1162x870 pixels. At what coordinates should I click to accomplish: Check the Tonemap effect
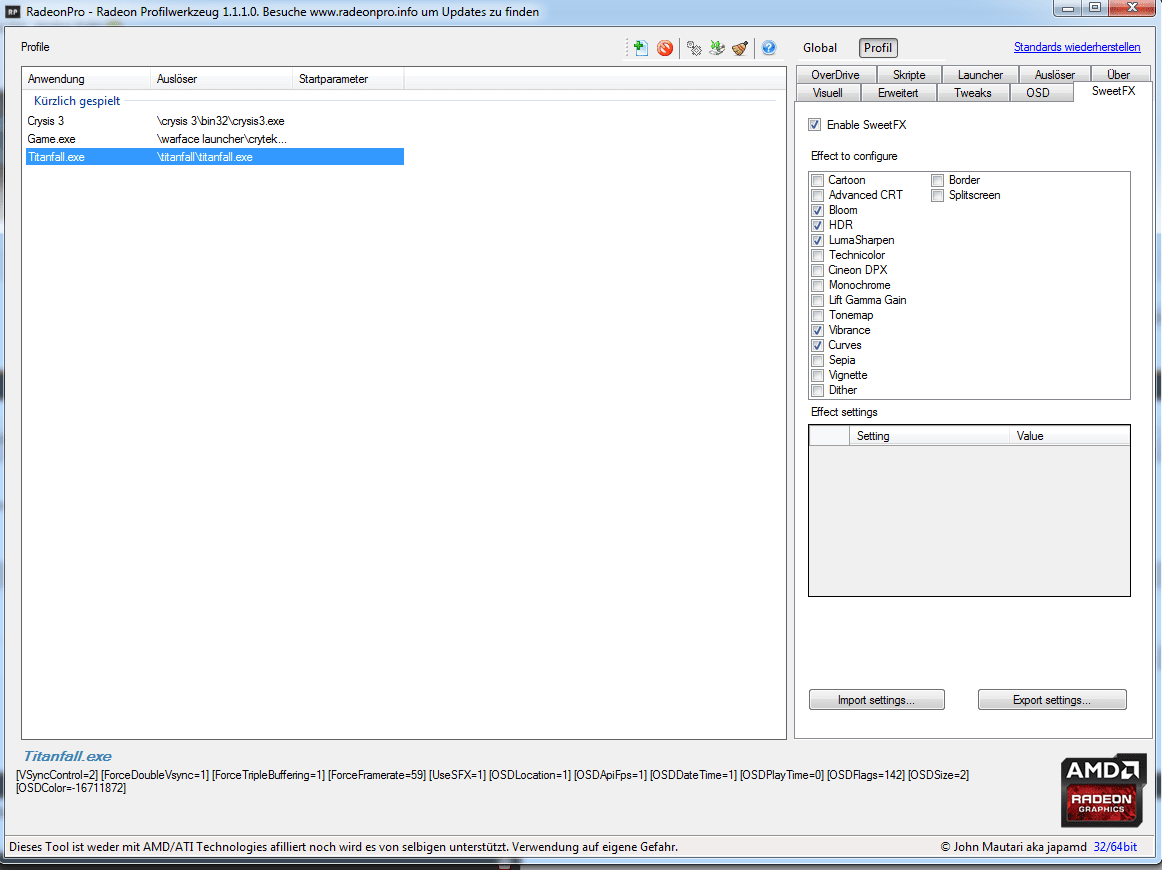tap(817, 315)
